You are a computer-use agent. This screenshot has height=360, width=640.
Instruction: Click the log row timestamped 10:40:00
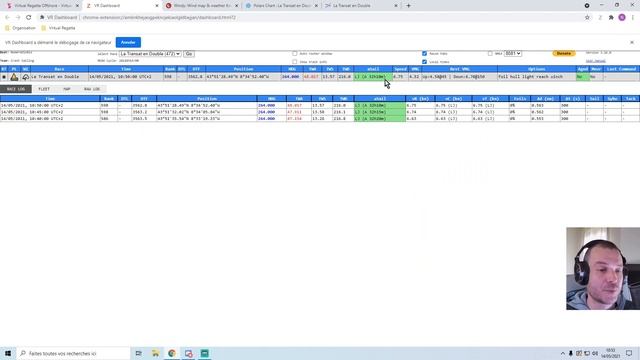pos(320,118)
